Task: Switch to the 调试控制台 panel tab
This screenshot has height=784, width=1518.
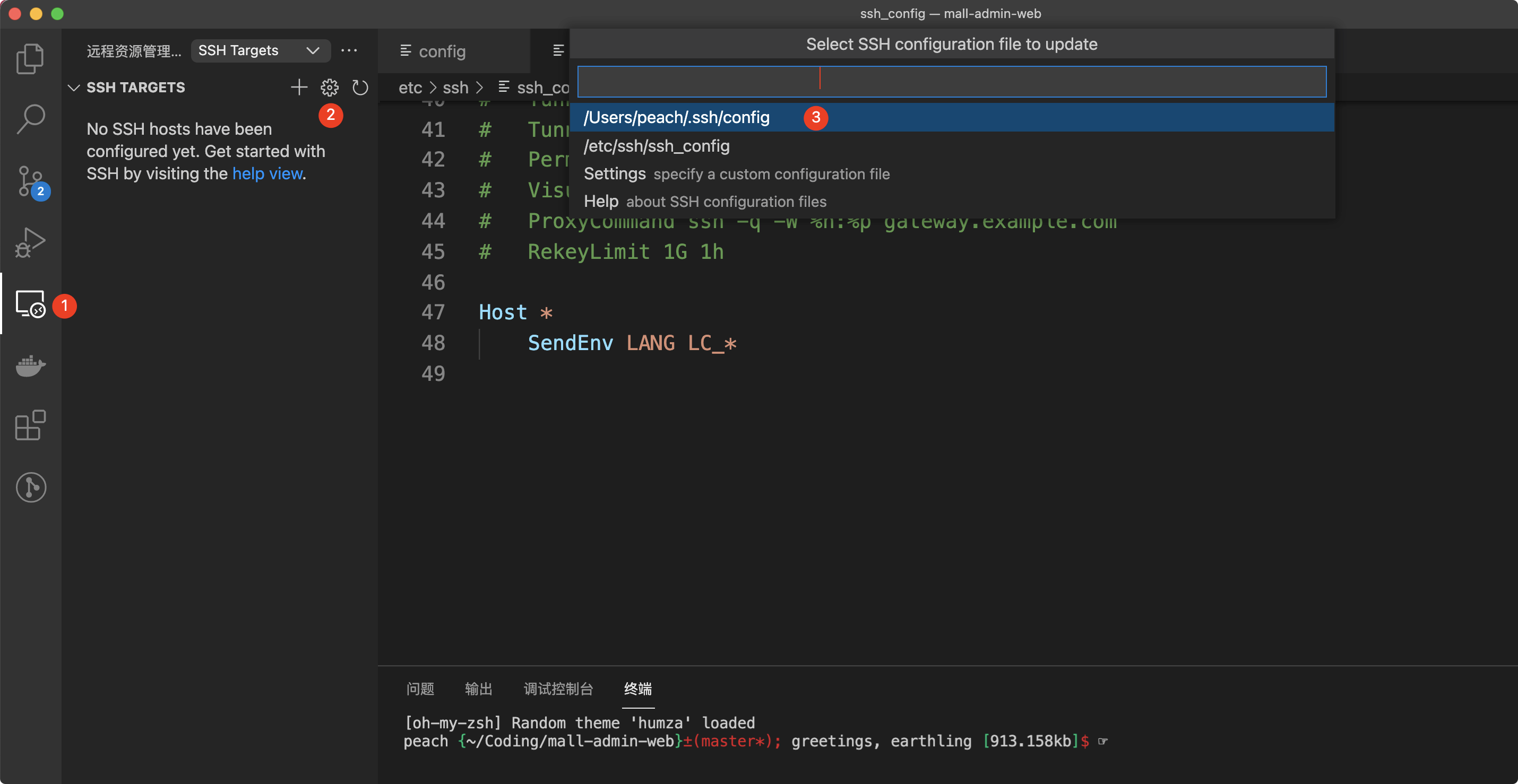Action: (558, 689)
